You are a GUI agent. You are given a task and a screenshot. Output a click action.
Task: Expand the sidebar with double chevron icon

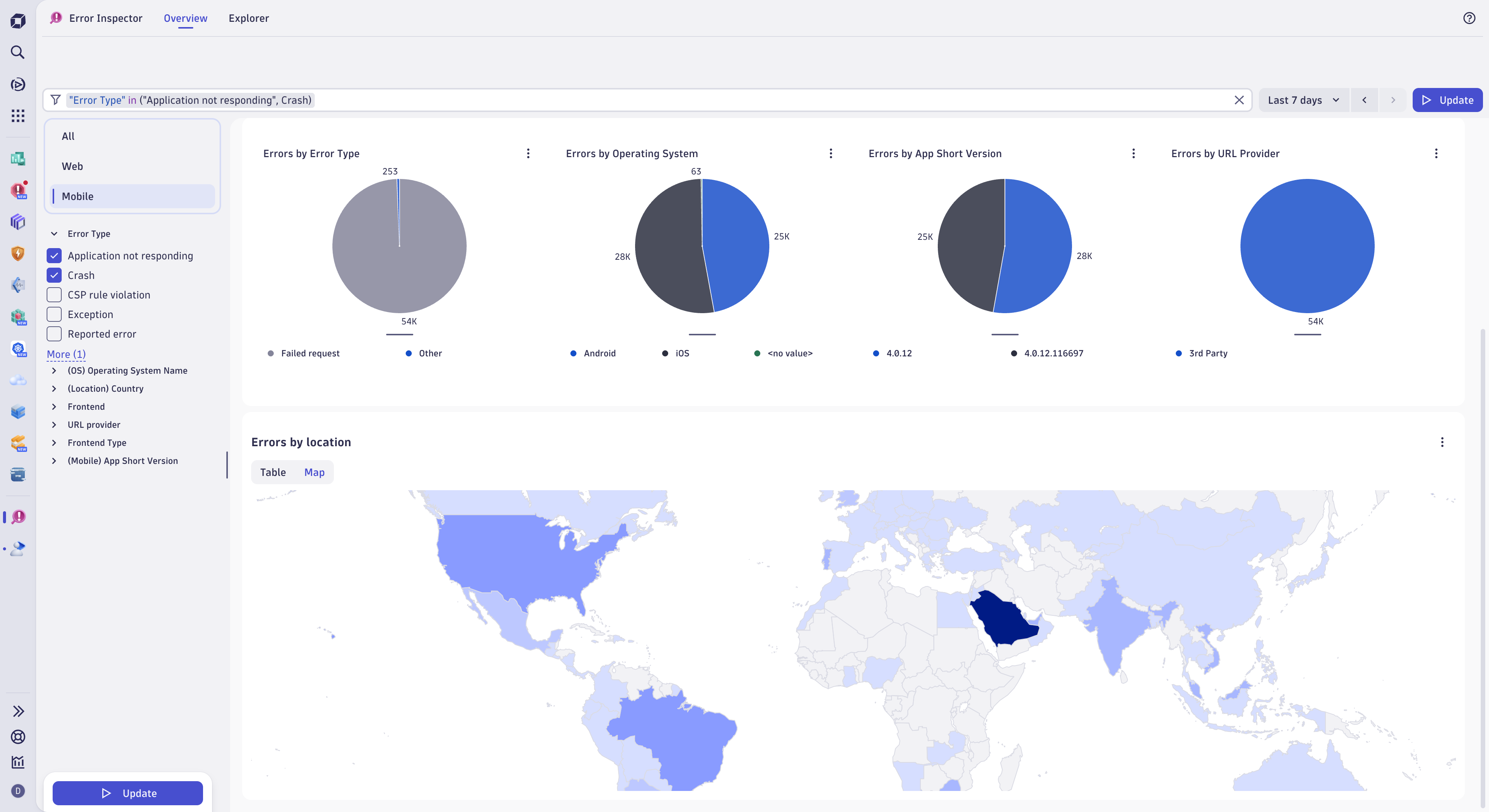[x=18, y=711]
